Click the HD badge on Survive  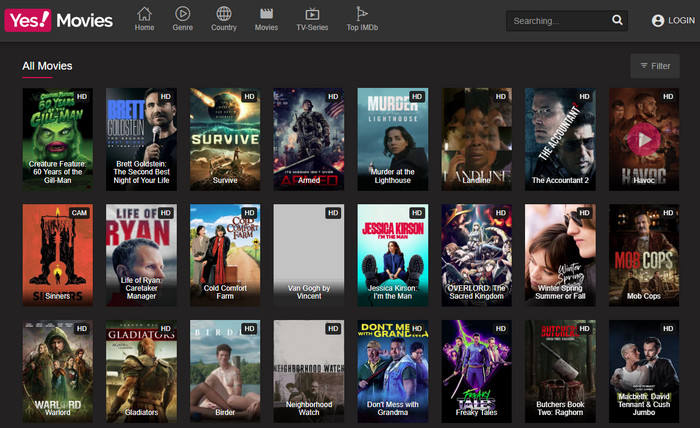[249, 97]
